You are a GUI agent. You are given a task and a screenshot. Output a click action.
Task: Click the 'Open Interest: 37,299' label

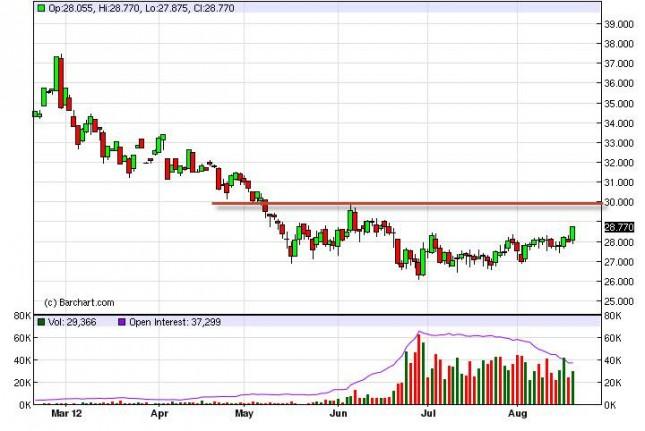tap(175, 322)
